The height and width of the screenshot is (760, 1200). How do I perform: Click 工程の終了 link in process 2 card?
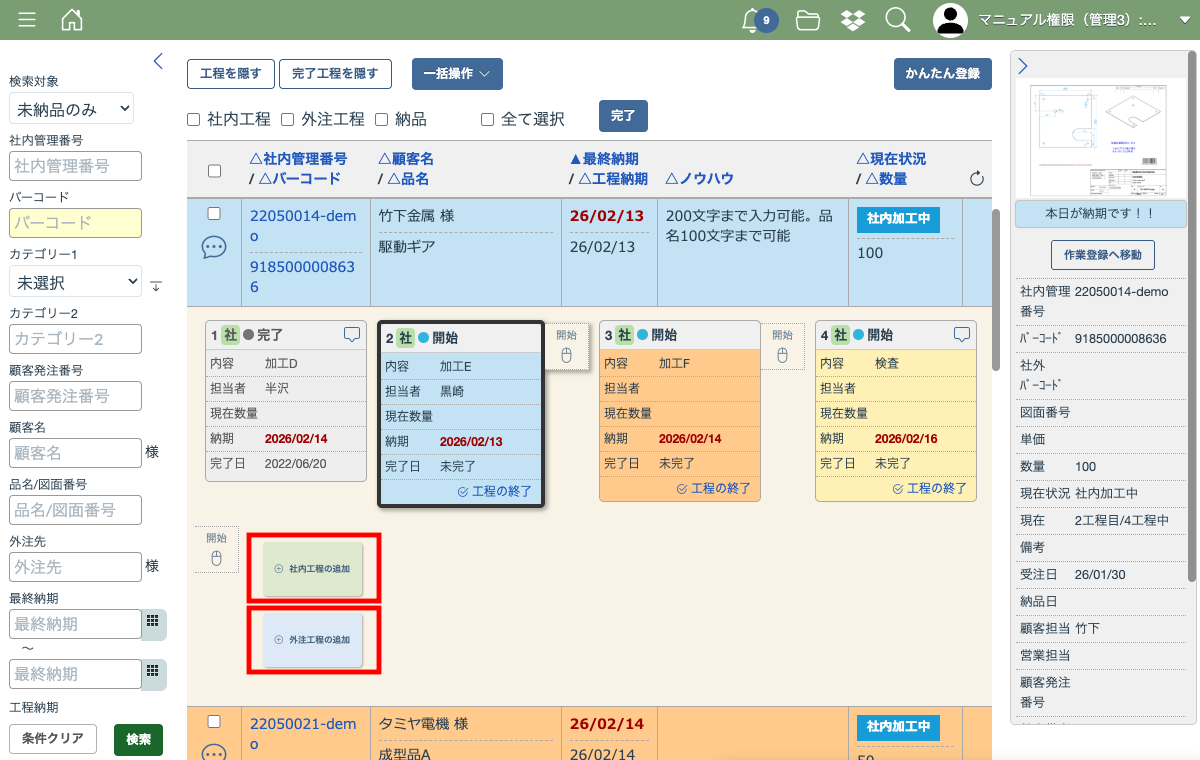494,492
